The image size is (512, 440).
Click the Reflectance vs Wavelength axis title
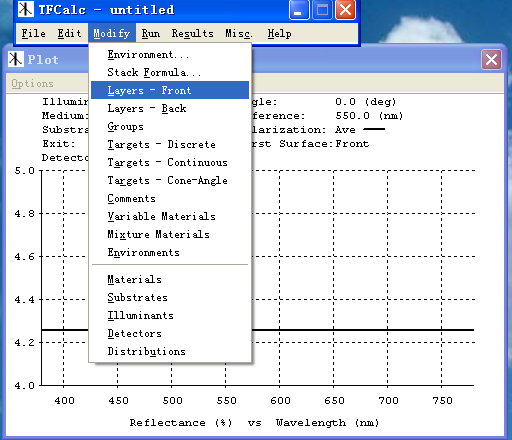pos(254,423)
